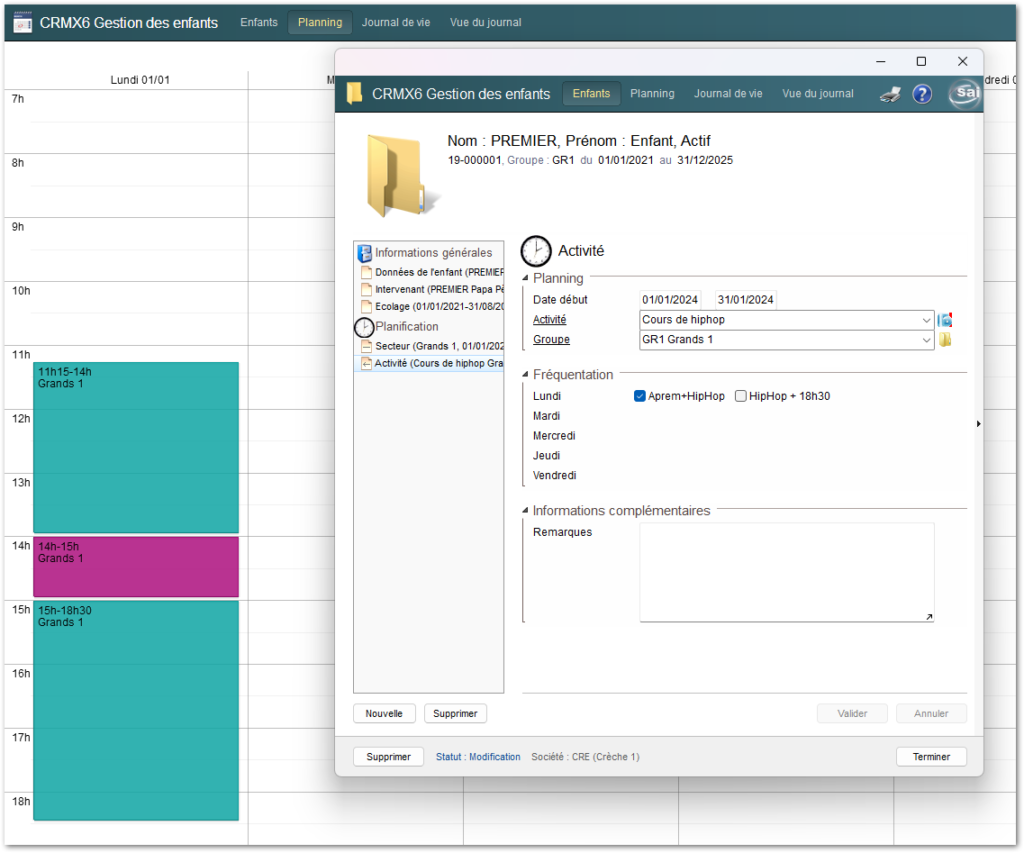Click the start date field showing 01/01/2024
This screenshot has width=1024, height=853.
[x=670, y=300]
